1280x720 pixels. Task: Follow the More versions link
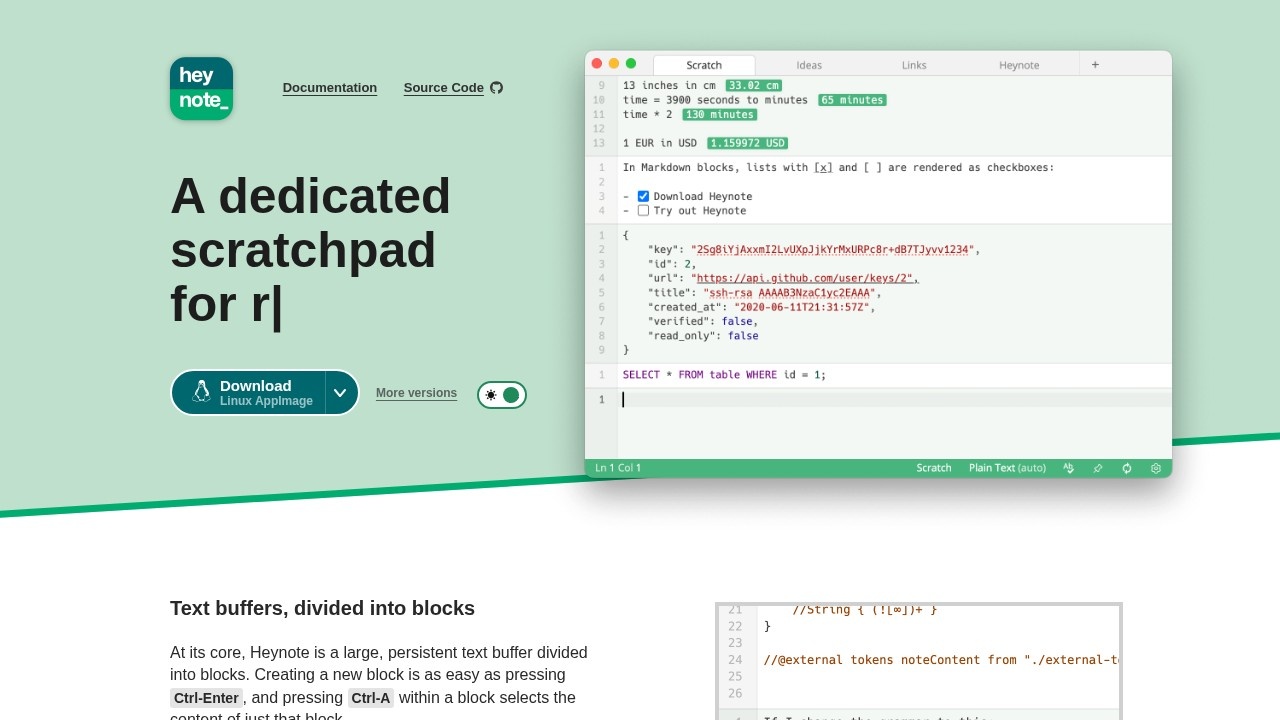click(416, 393)
